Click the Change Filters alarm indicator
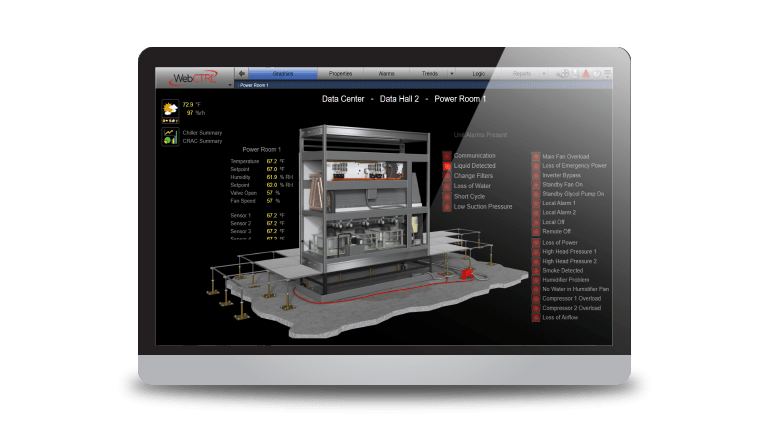Viewport: 768px width, 432px height. coord(447,176)
